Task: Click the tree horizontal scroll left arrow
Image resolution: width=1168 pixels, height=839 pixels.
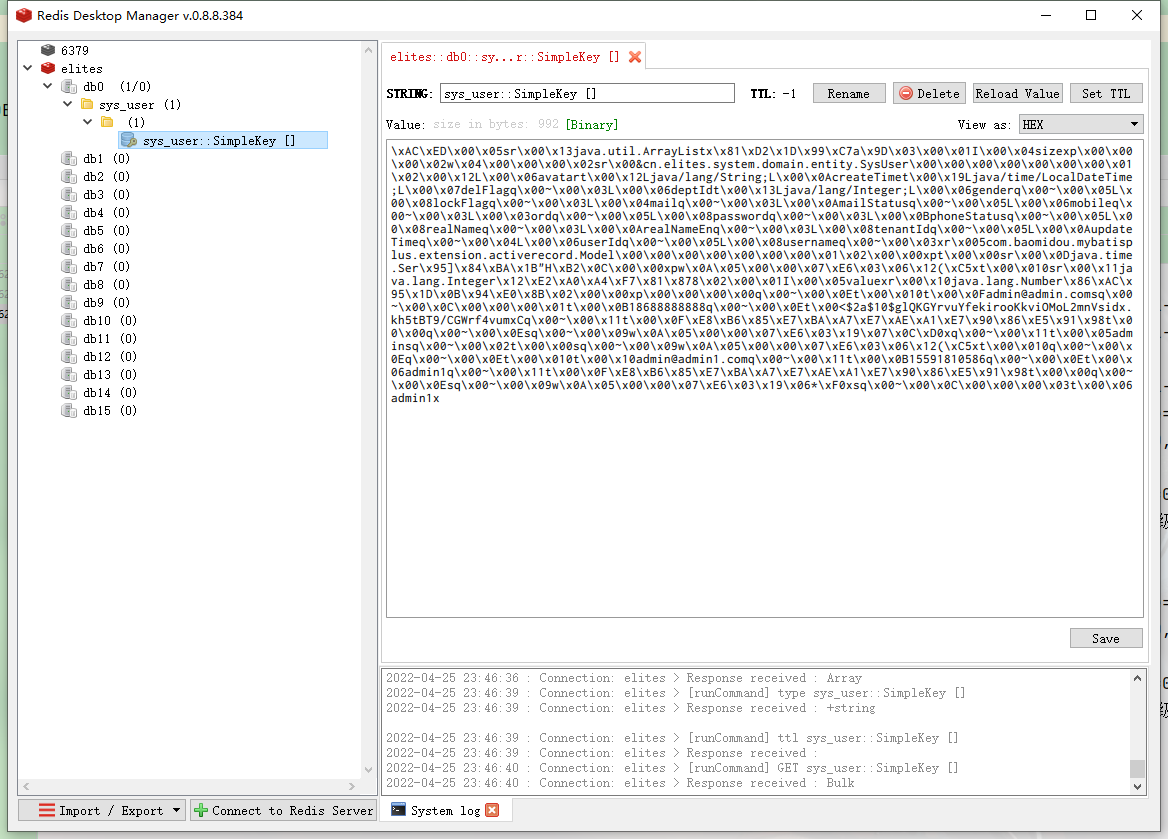Action: (27, 786)
